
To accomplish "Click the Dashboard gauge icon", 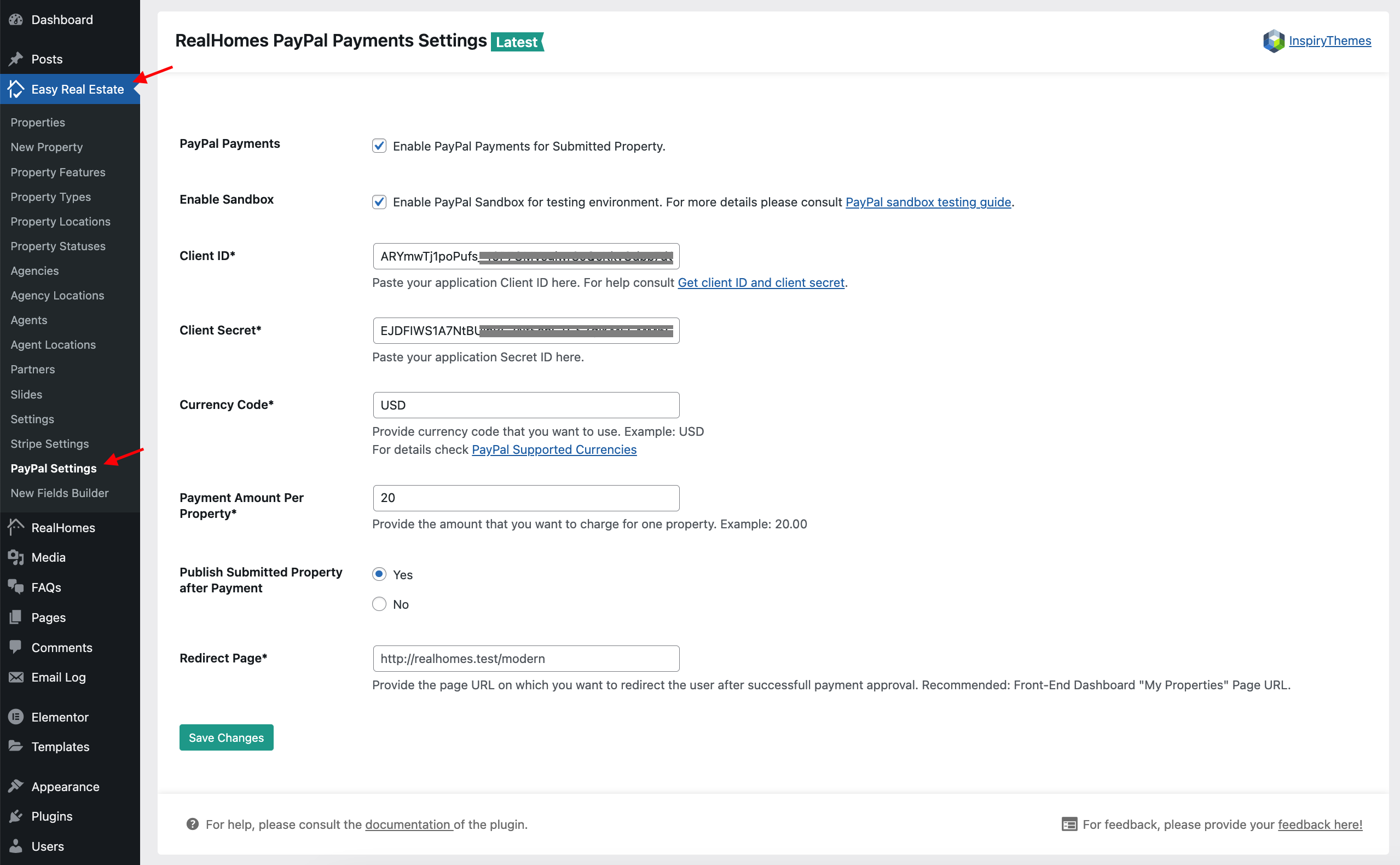I will (16, 20).
